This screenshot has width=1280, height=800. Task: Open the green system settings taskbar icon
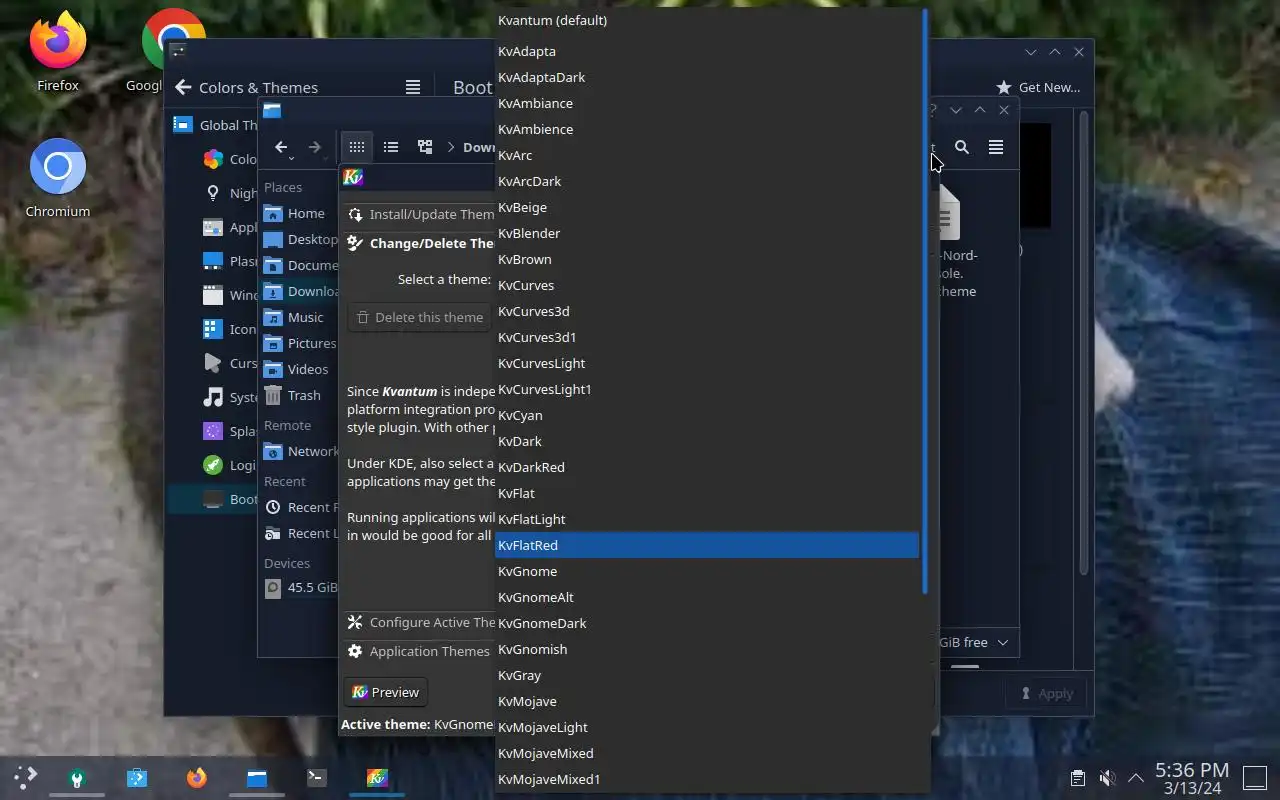click(x=77, y=777)
